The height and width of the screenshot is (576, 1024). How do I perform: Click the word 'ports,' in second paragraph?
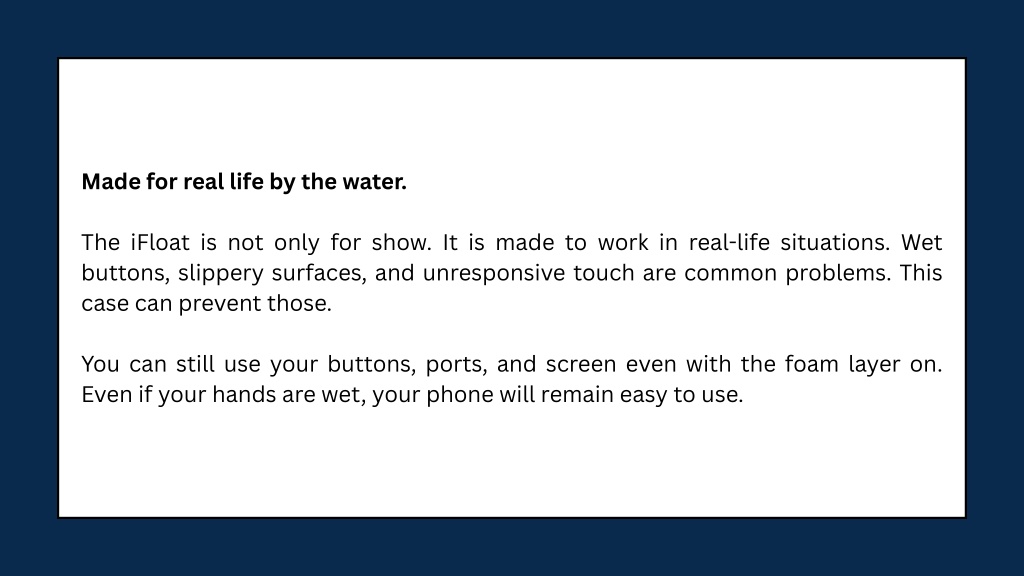tap(456, 364)
